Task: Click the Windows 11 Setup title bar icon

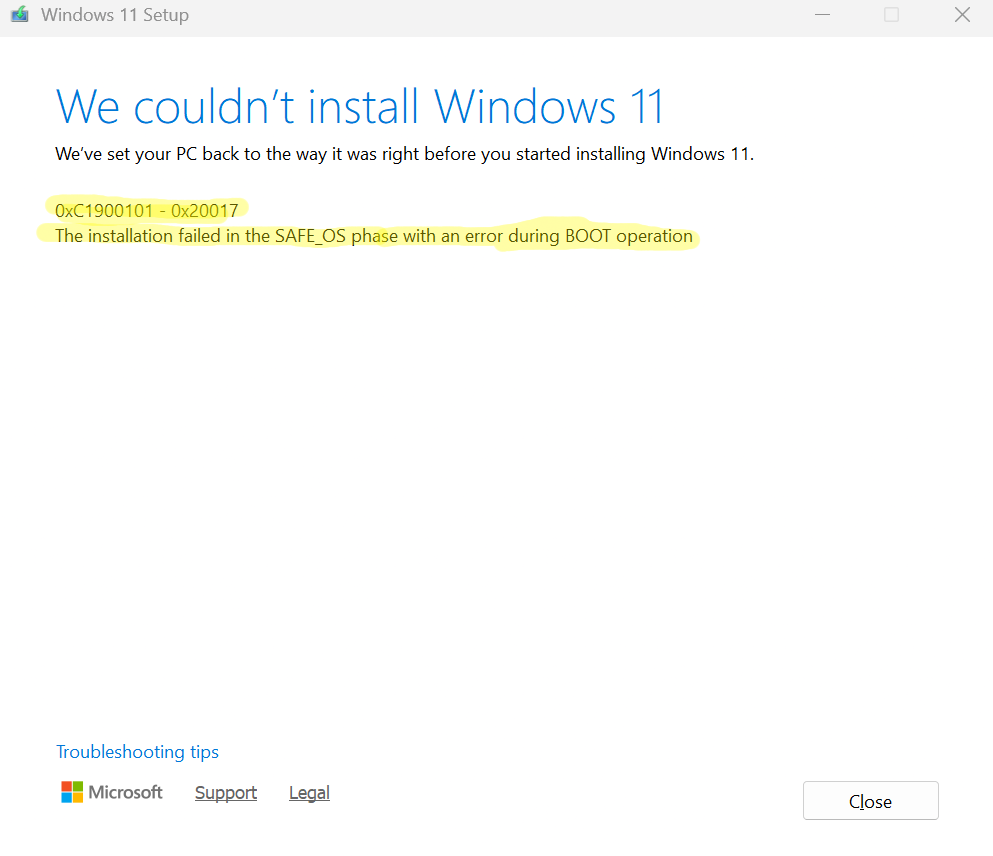Action: click(20, 14)
